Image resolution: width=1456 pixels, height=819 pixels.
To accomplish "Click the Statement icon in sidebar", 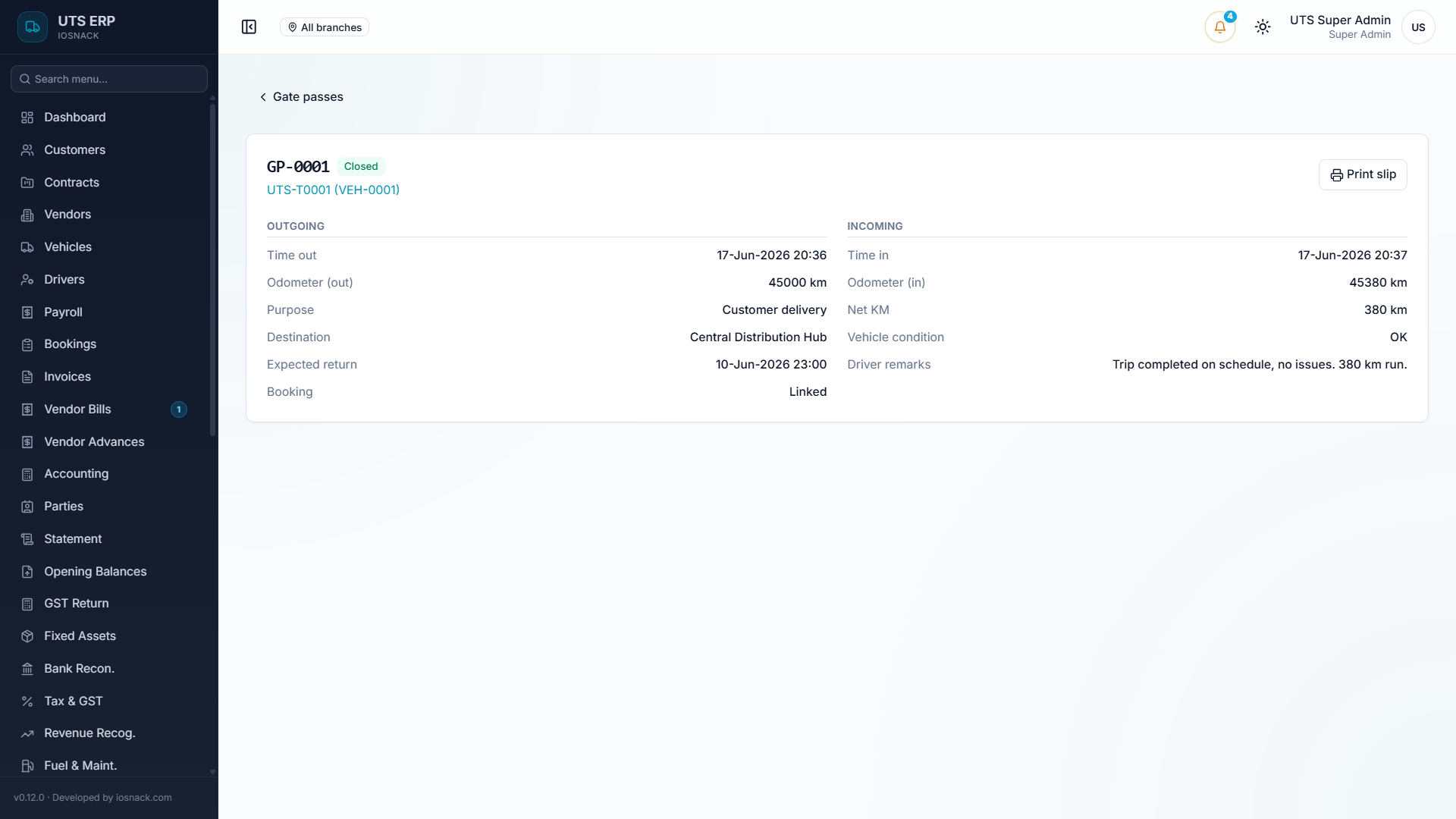I will 27,539.
